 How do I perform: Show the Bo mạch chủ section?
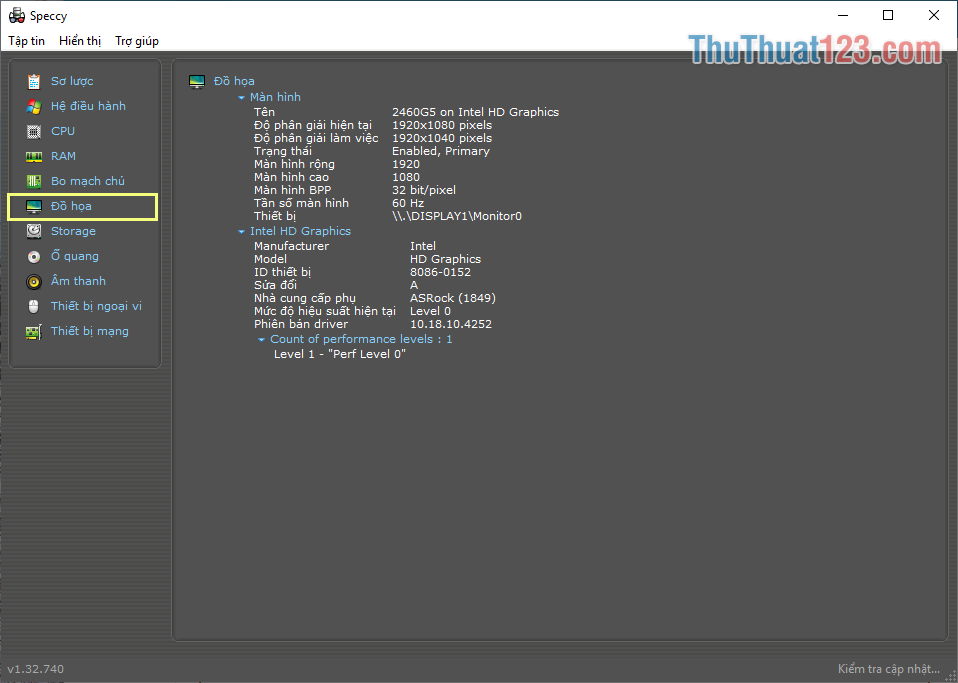point(87,181)
